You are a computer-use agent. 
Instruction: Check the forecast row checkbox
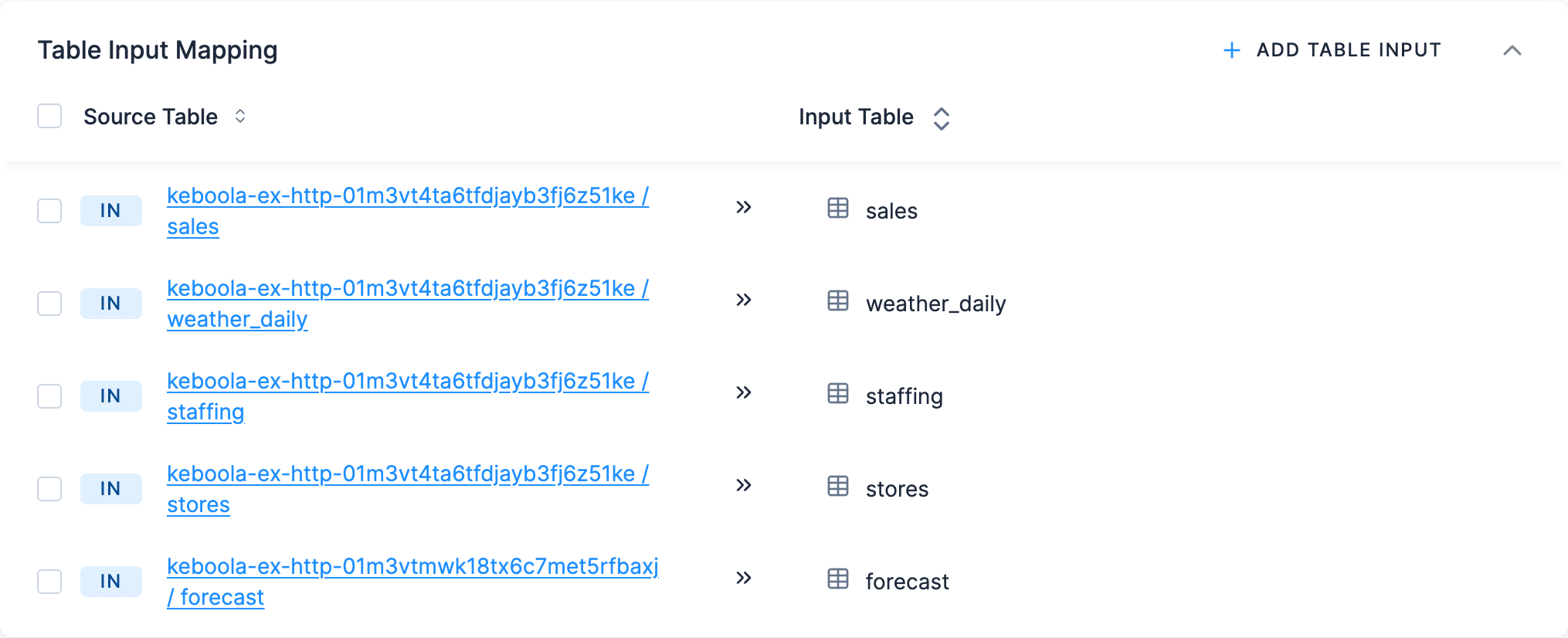(49, 582)
